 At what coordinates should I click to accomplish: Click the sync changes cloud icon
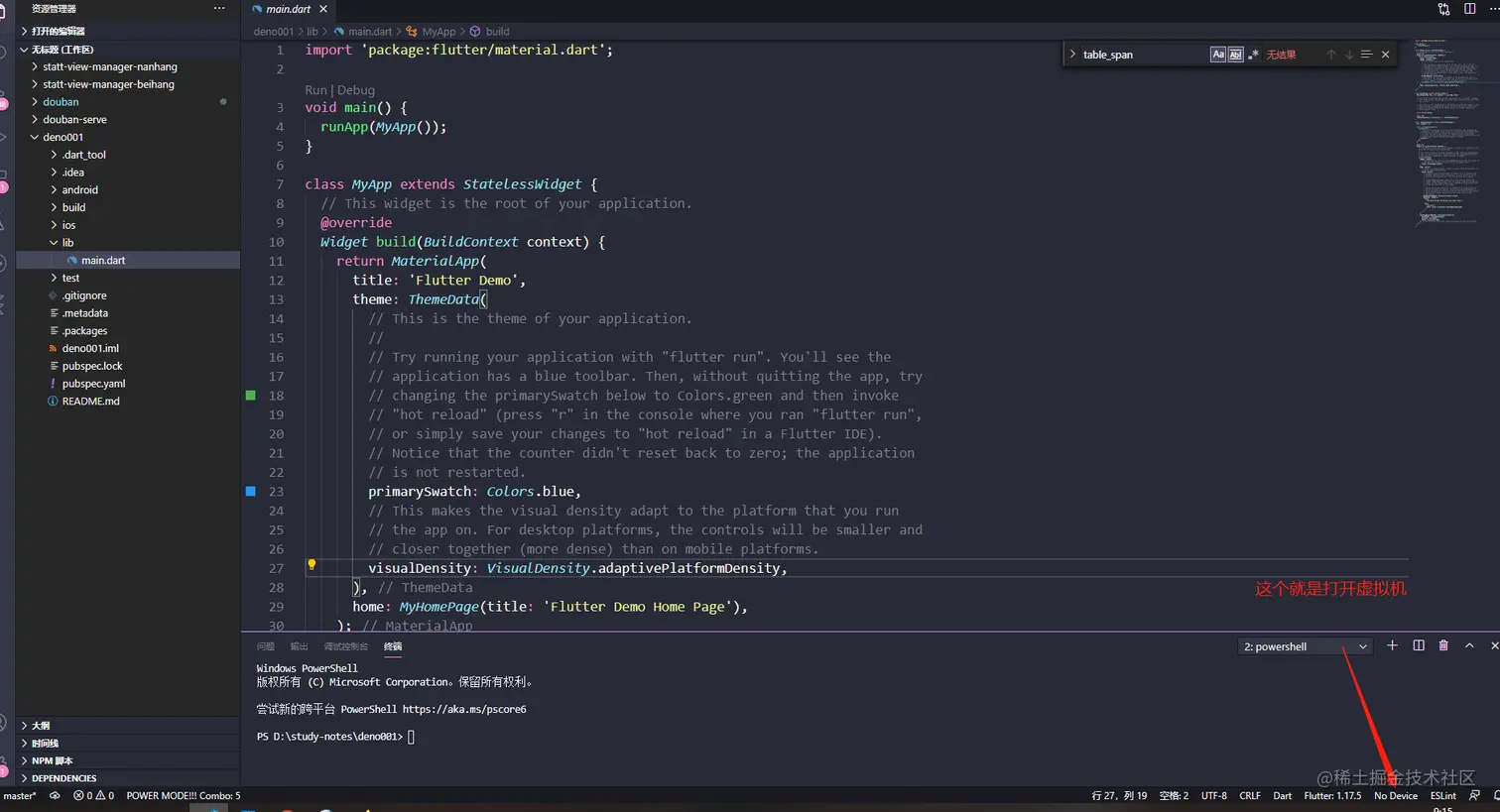point(55,796)
